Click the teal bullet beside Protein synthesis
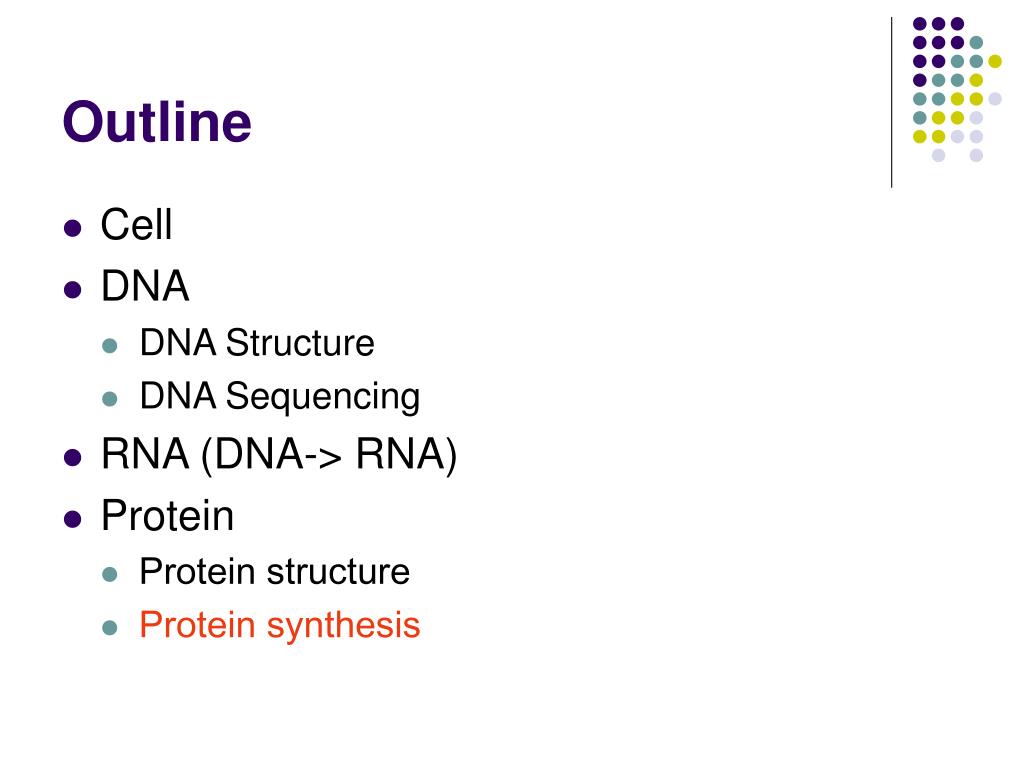 (x=110, y=628)
